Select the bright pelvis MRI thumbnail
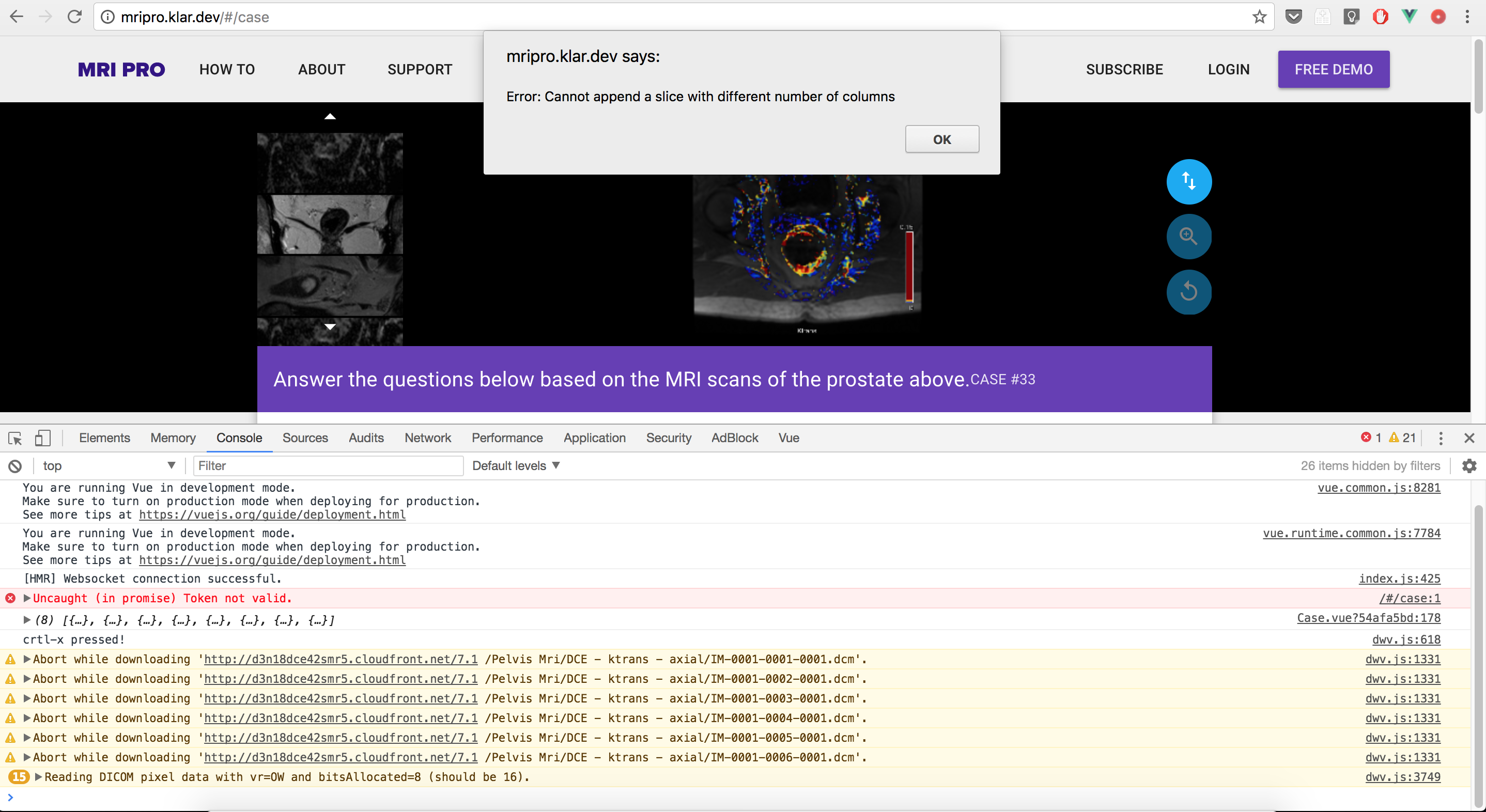 [330, 224]
